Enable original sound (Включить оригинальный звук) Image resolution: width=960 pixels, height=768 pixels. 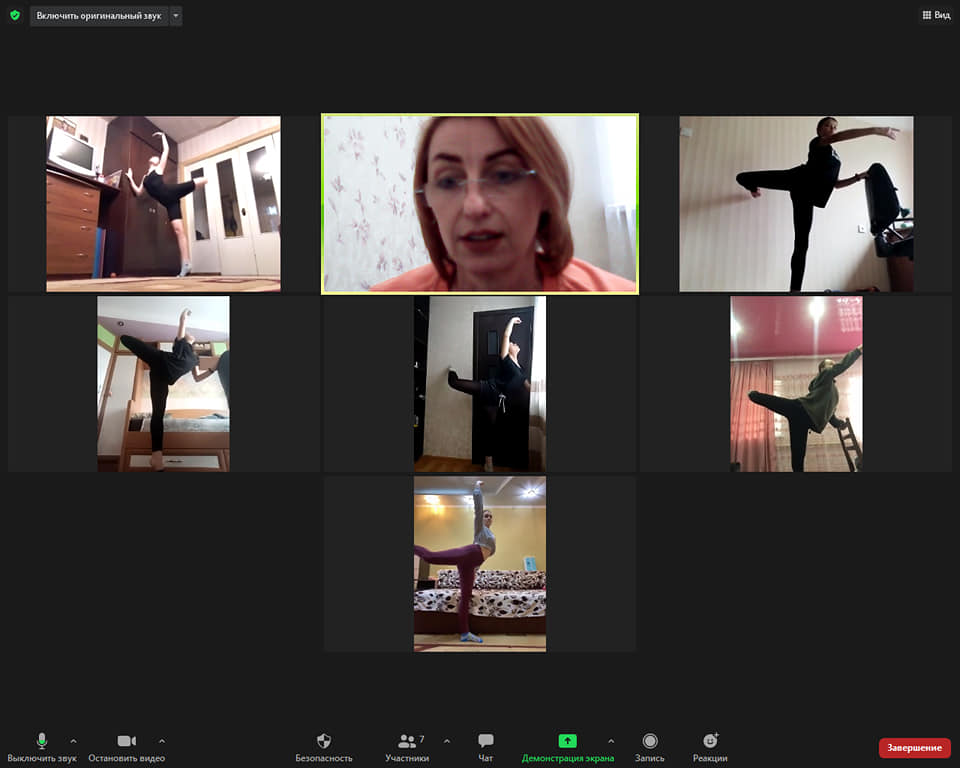click(x=98, y=16)
